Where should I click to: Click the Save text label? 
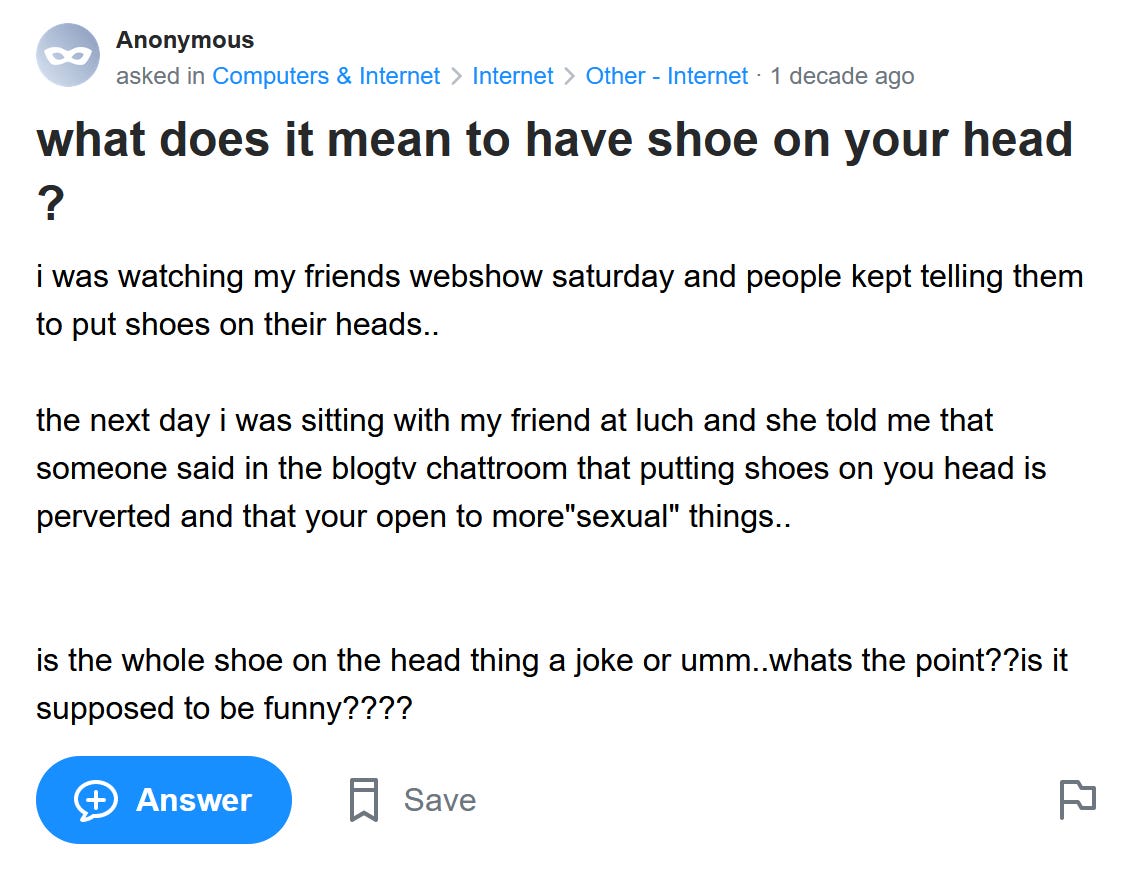coord(439,800)
